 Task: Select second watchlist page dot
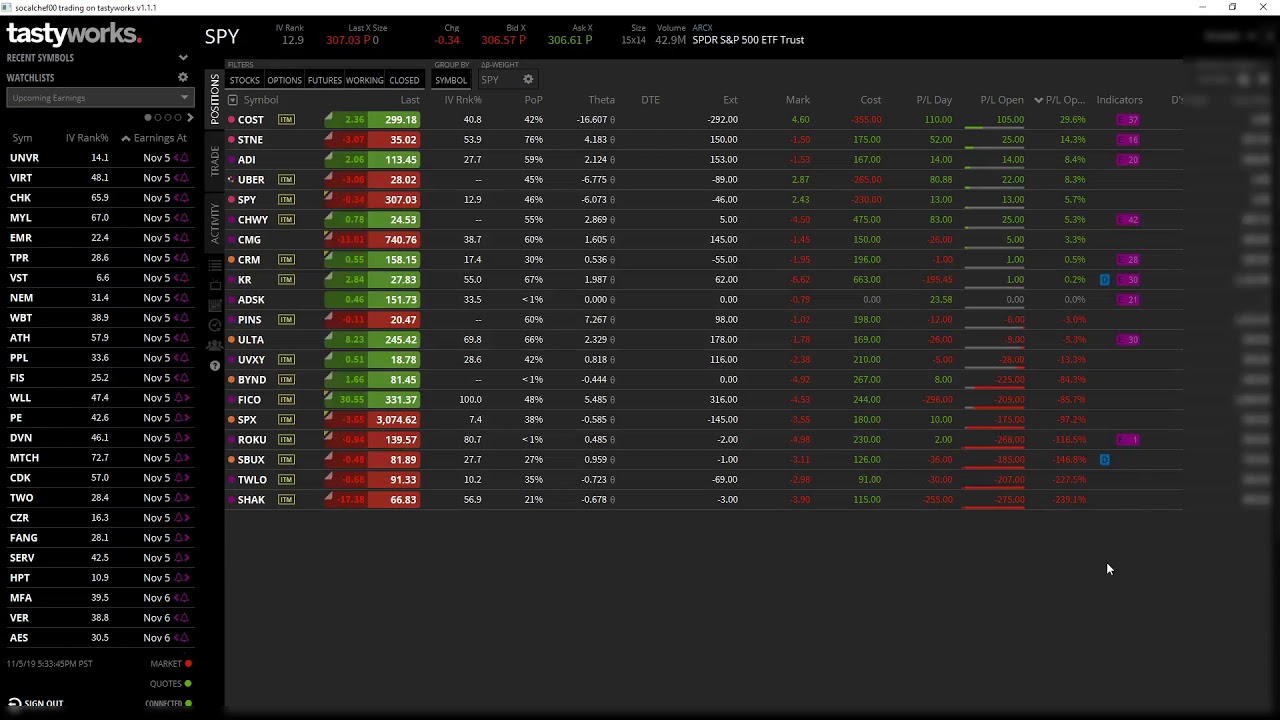coord(158,118)
